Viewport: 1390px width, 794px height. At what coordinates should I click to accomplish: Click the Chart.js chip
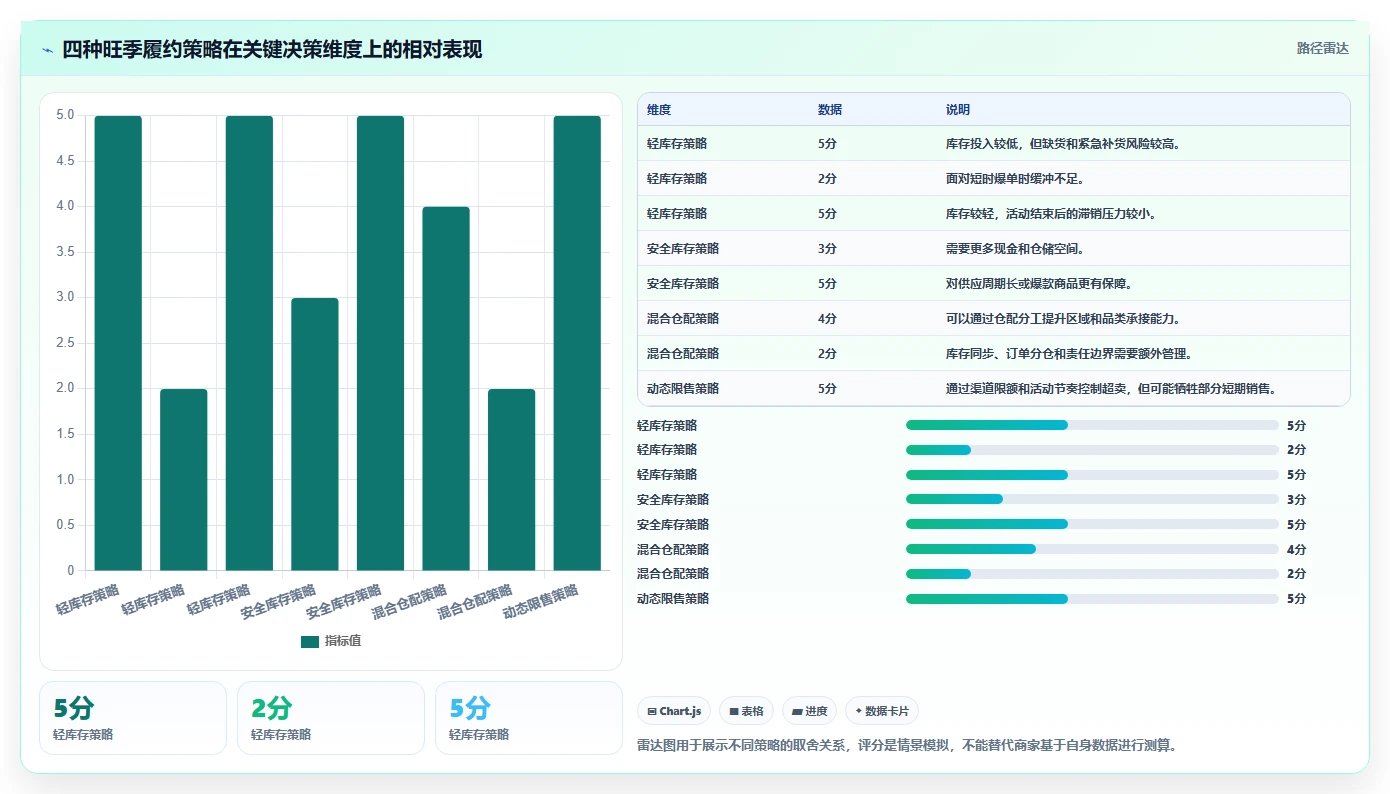click(674, 711)
